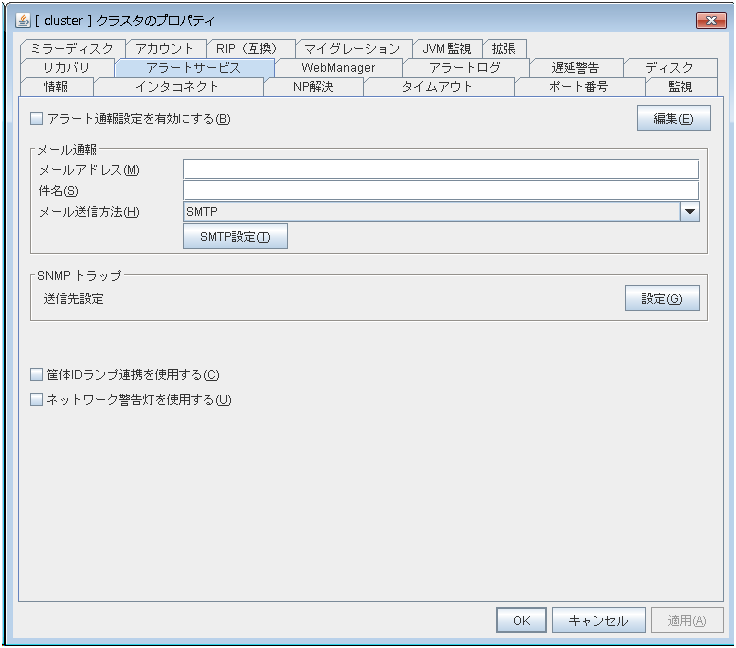
Task: Switch to the ミラーディスク tab
Action: [72, 49]
